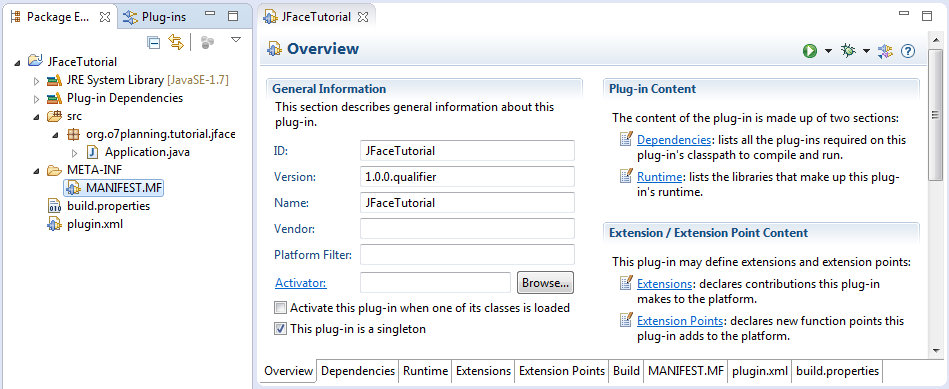This screenshot has height=389, width=949.
Task: Click the Browse... button for Activator
Action: tap(545, 283)
